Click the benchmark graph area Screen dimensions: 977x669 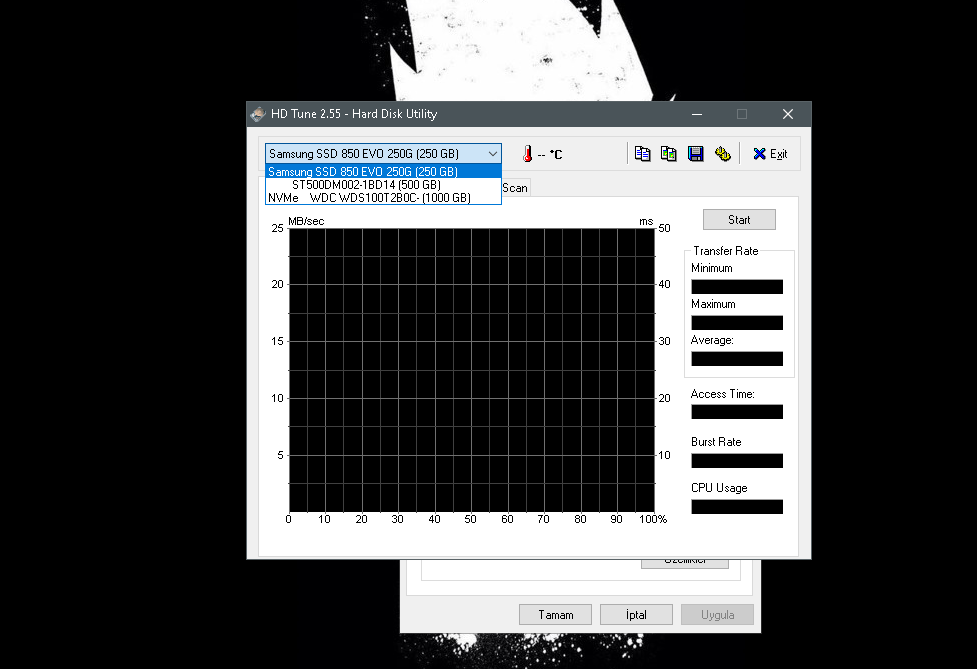tap(472, 370)
